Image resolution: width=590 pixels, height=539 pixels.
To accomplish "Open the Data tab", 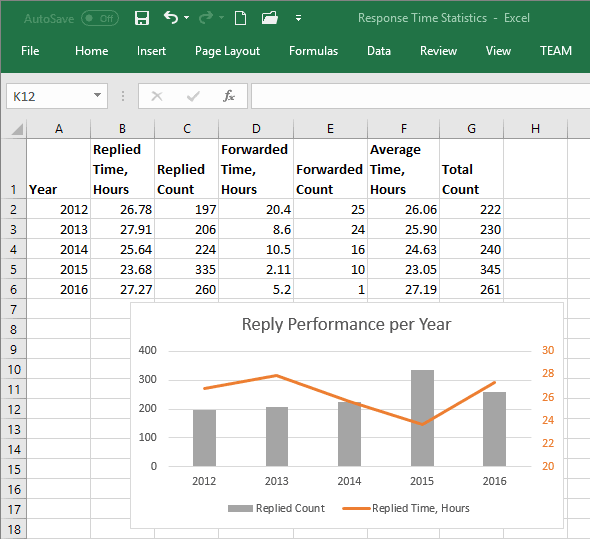I will [379, 51].
